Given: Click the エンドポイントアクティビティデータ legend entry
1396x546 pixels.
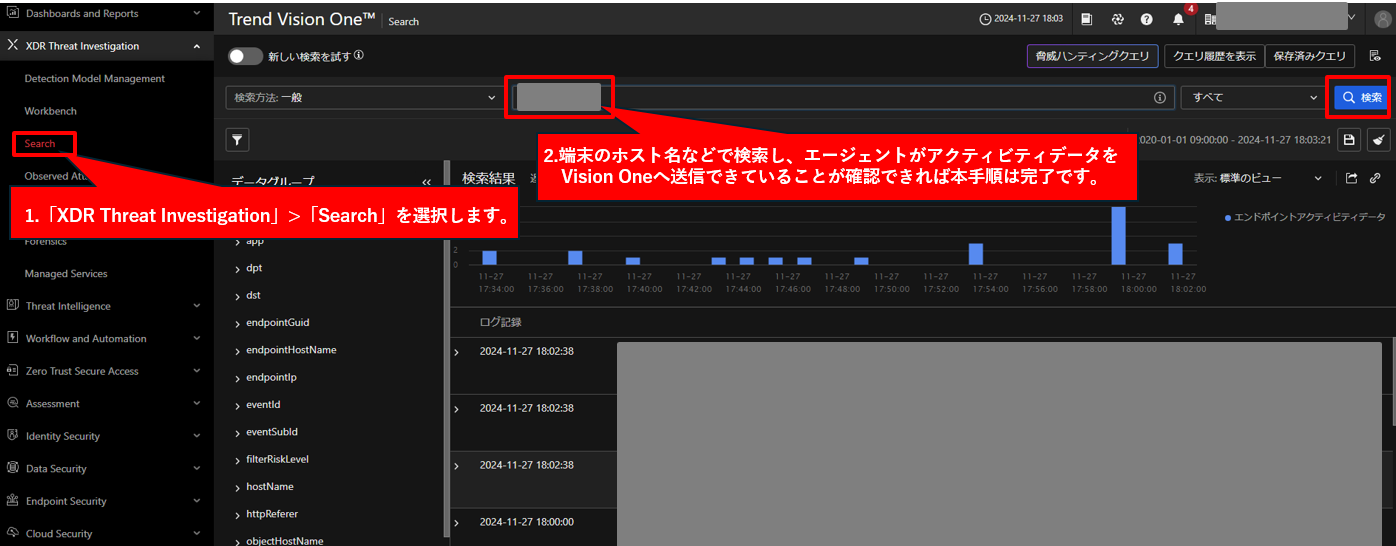Looking at the screenshot, I should 1305,217.
